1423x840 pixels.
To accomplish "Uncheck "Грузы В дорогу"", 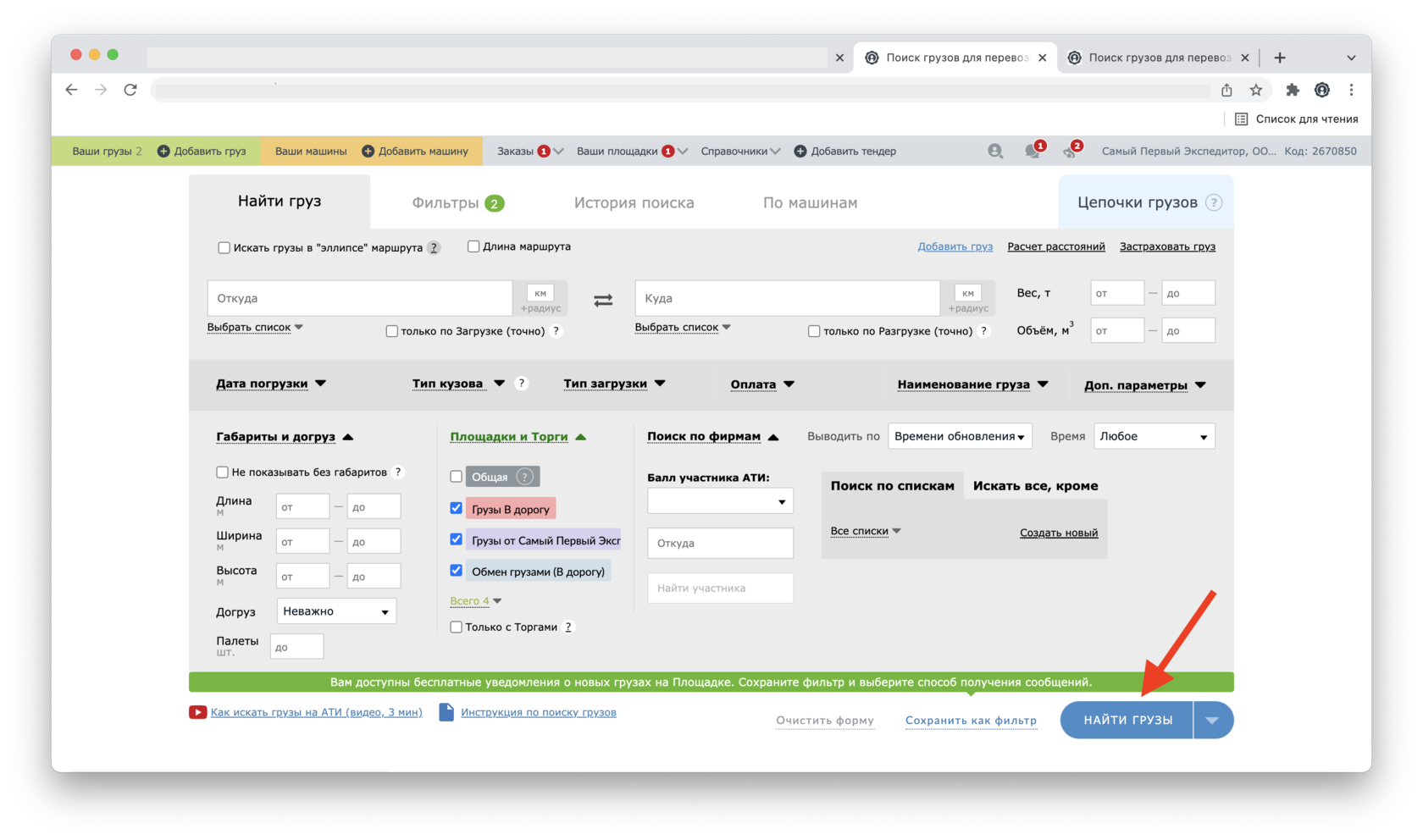I will tap(456, 508).
